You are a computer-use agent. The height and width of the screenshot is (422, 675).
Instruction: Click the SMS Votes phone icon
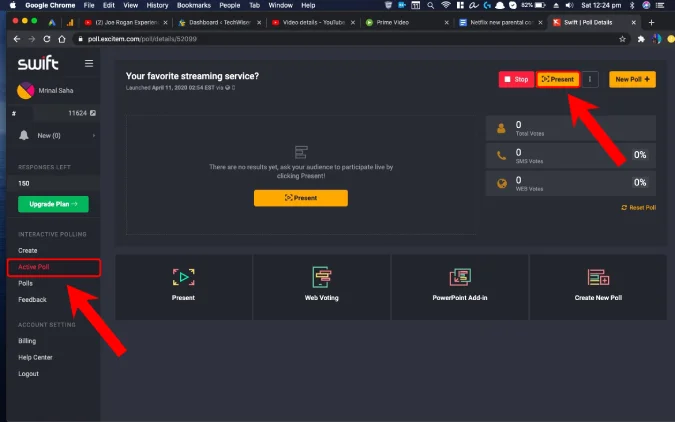click(502, 155)
